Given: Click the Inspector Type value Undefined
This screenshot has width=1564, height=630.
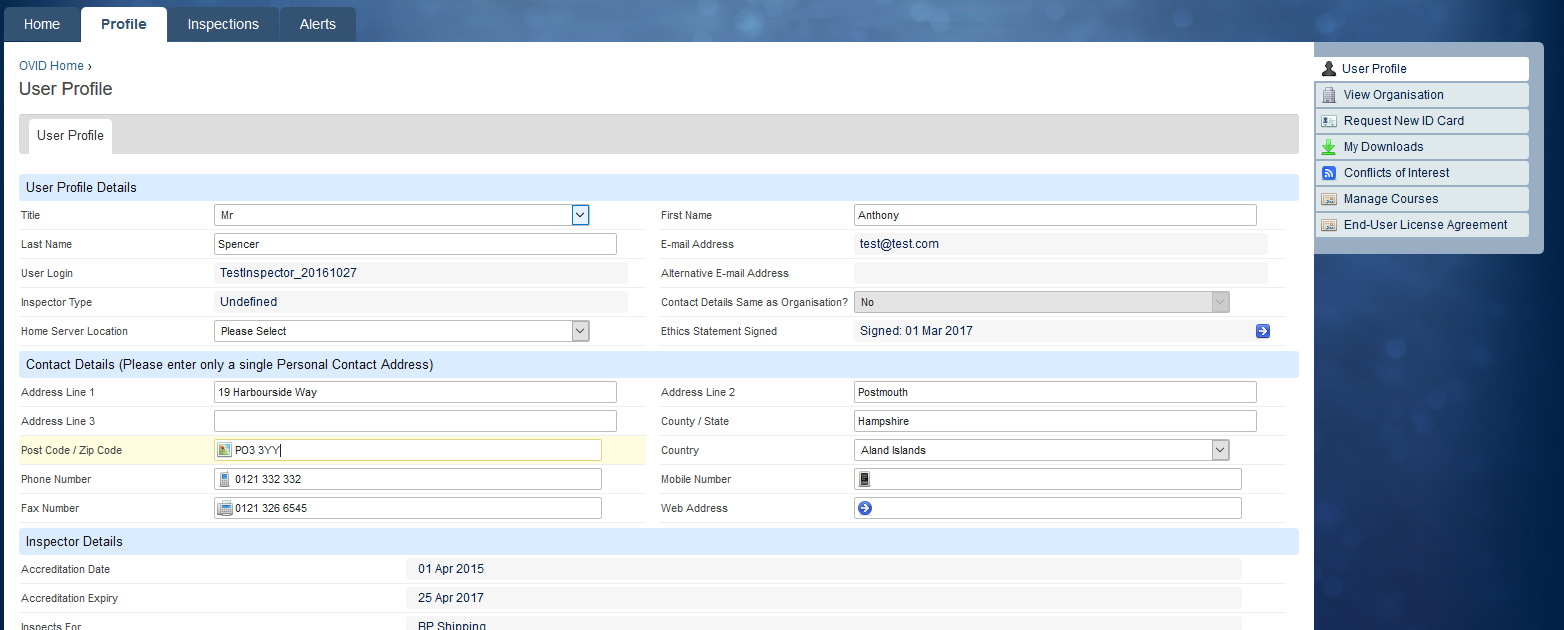Looking at the screenshot, I should [249, 302].
